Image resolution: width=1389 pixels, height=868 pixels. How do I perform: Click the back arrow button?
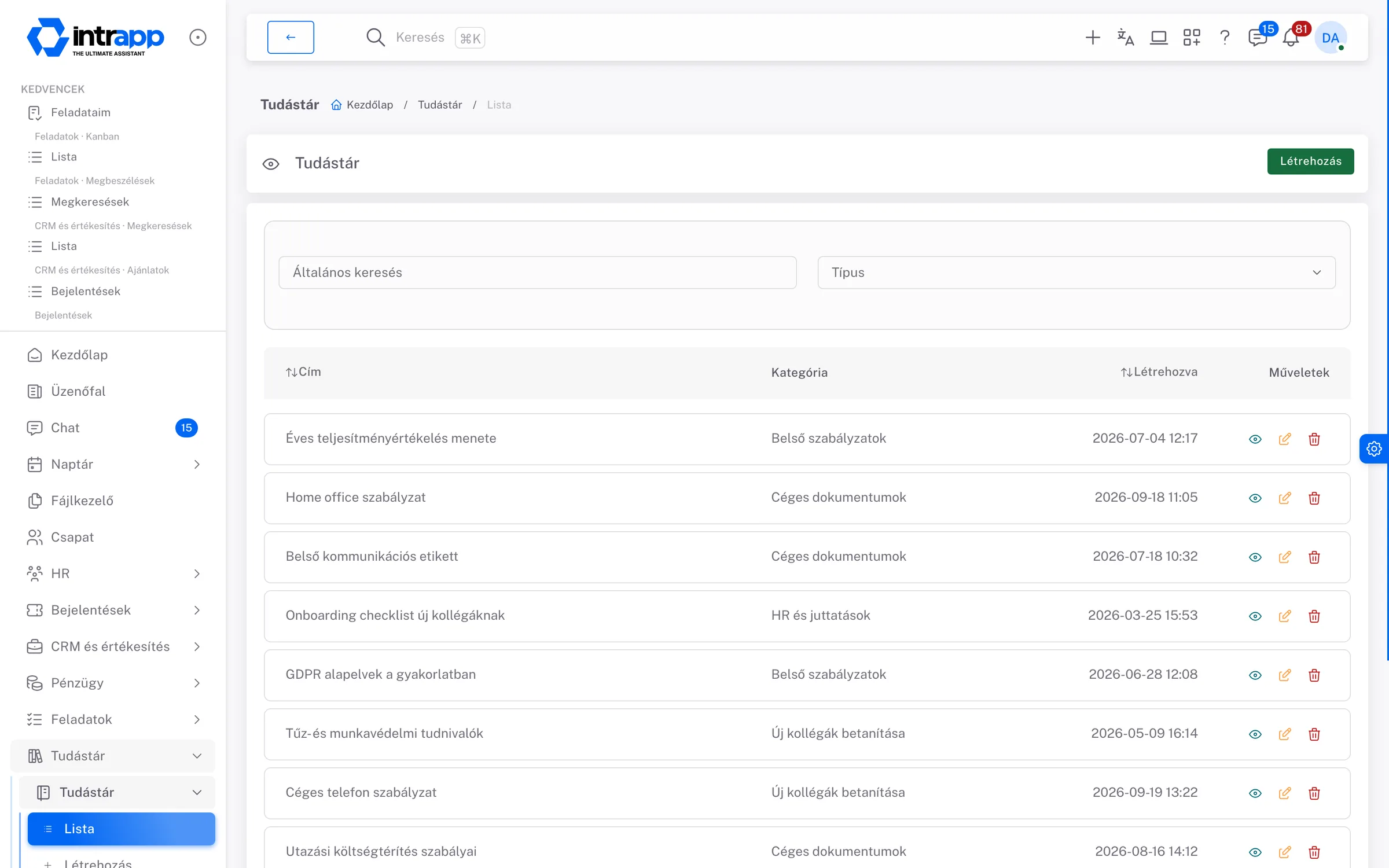tap(291, 37)
